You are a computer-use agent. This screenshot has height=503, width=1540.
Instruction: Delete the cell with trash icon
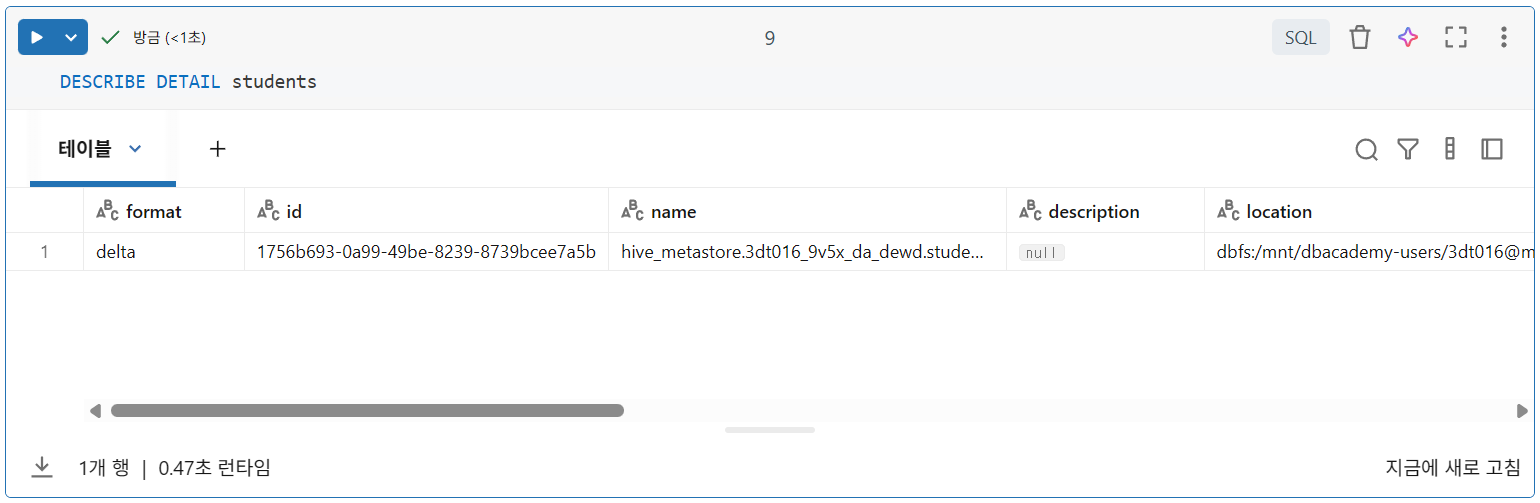pos(1359,38)
